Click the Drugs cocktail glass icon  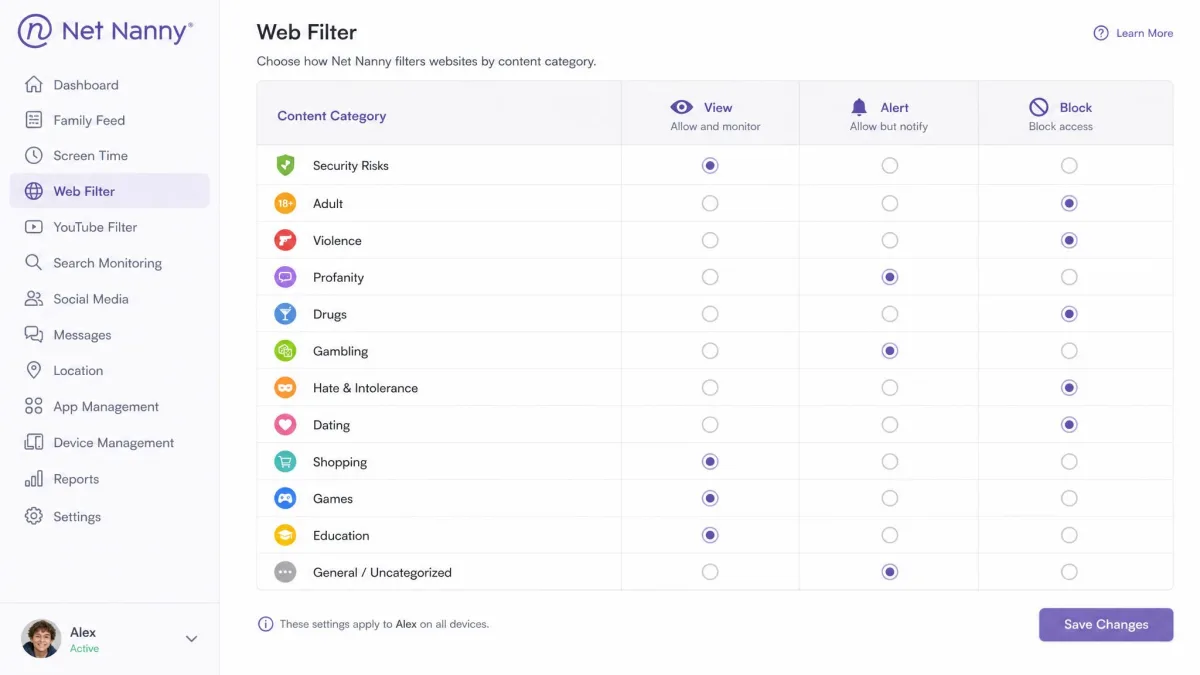point(285,314)
